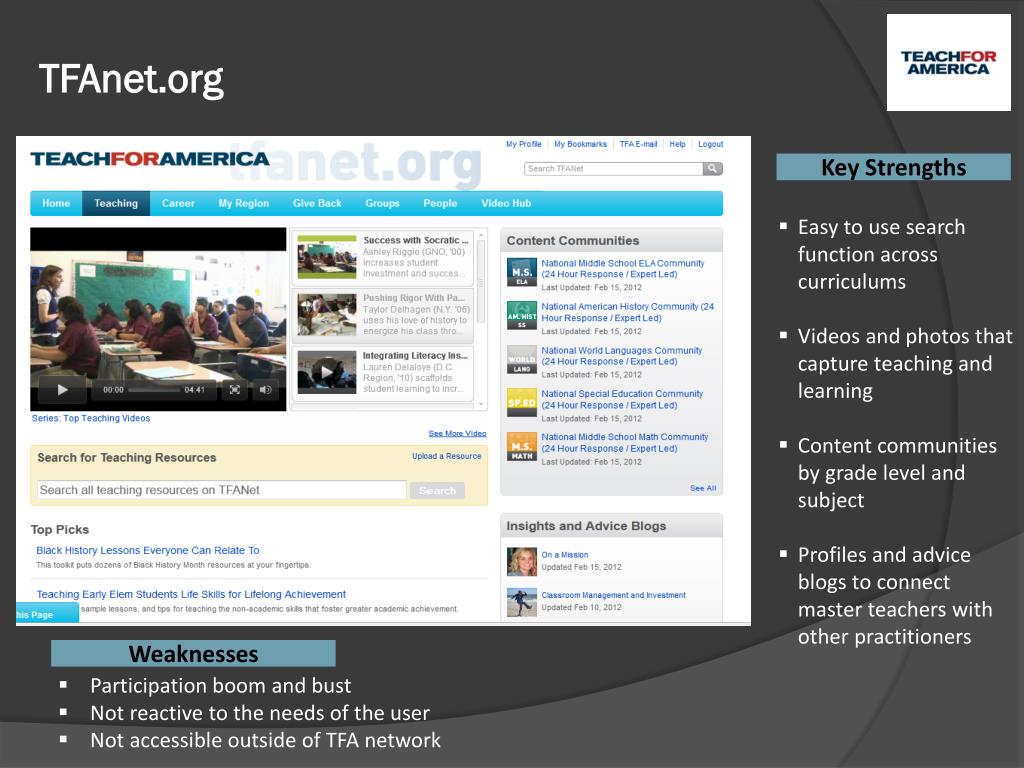Open Series: Top Teaching Videos link
Viewport: 1024px width, 768px height.
click(x=91, y=419)
